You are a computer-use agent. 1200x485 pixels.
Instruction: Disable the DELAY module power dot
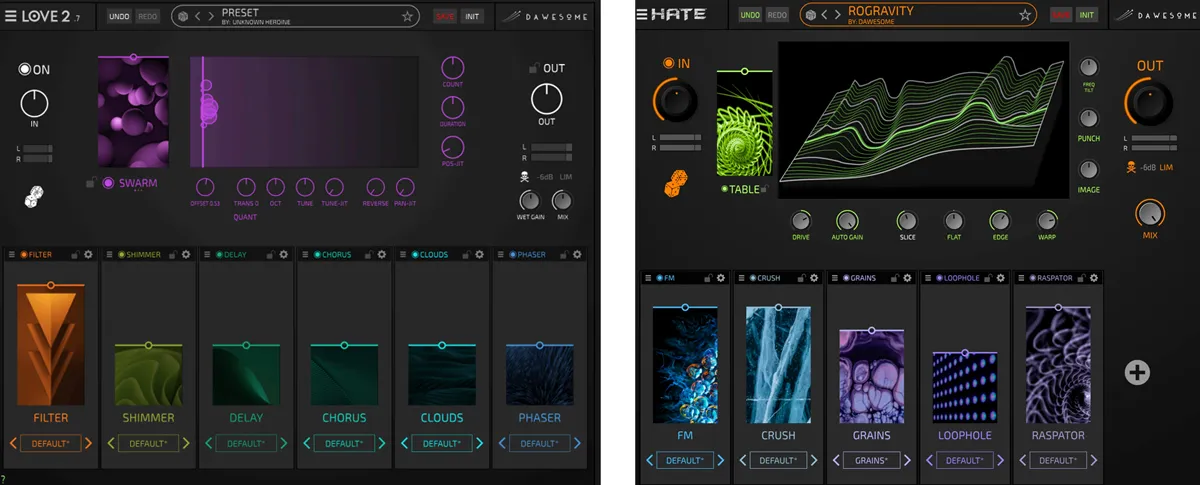(220, 255)
